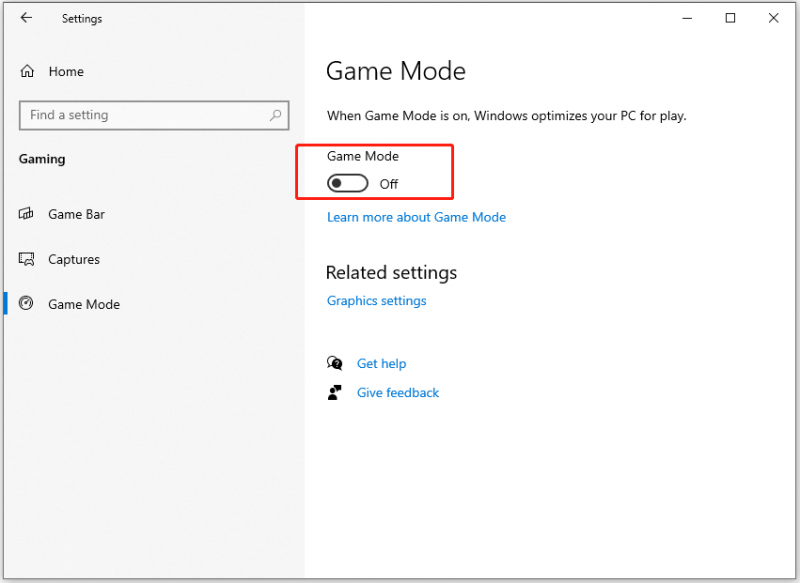Viewport: 800px width, 583px height.
Task: Click the Get help chat icon
Action: (x=335, y=363)
